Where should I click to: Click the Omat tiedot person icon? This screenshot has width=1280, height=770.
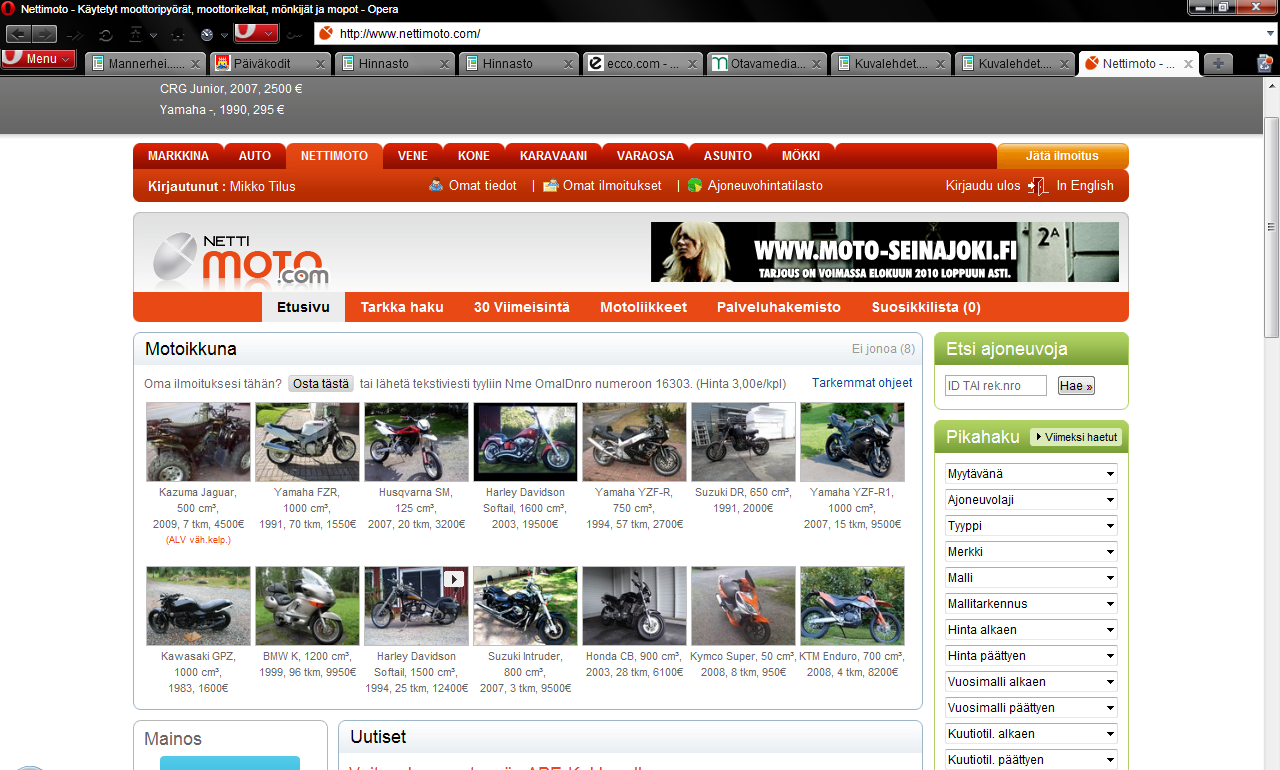click(436, 185)
